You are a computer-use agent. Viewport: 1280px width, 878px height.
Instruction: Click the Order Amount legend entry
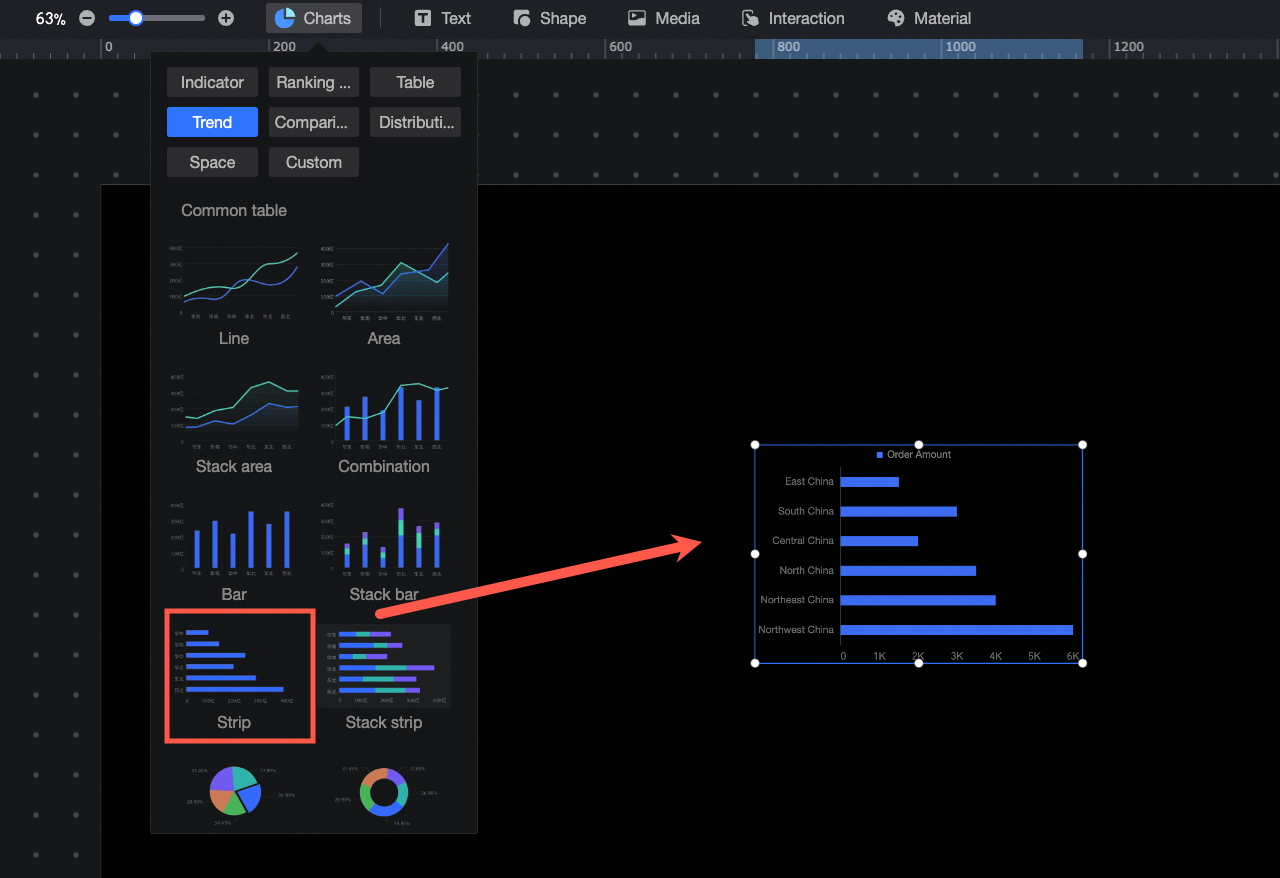tap(914, 455)
